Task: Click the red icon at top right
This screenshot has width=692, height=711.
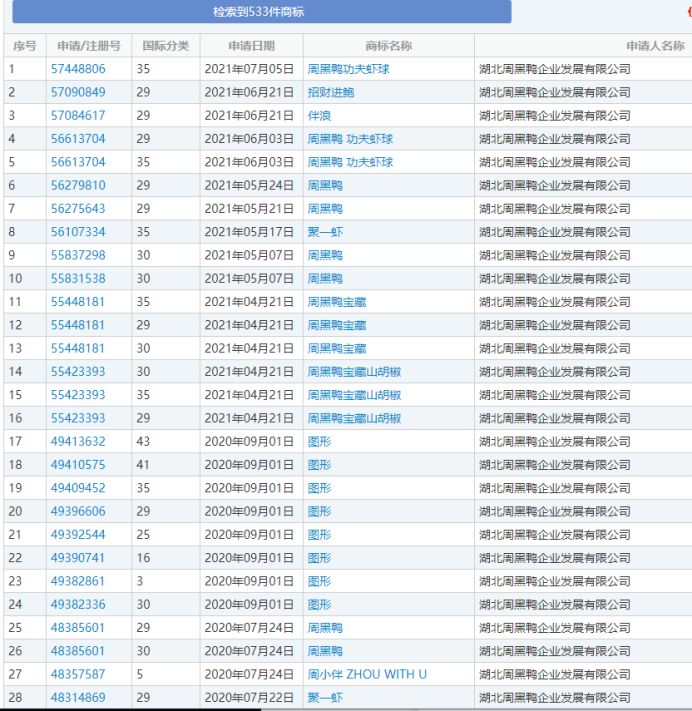Action: (x=687, y=10)
